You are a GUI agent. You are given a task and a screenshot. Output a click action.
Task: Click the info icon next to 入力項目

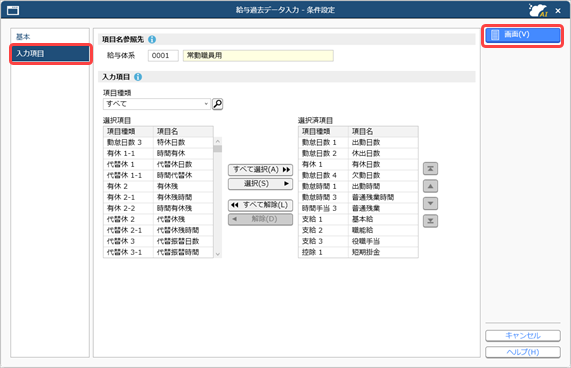point(138,77)
